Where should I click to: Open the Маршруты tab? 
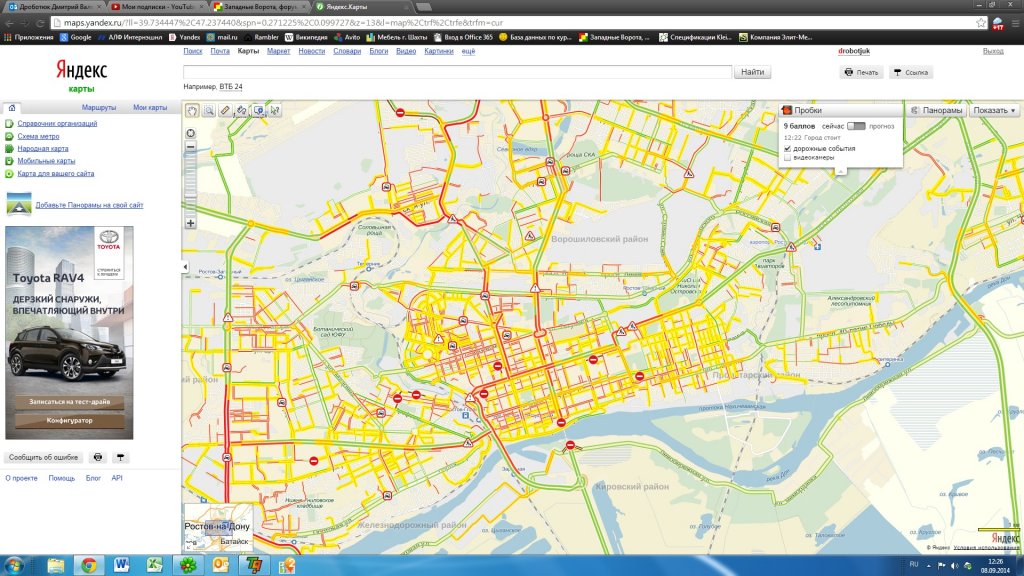pyautogui.click(x=99, y=107)
